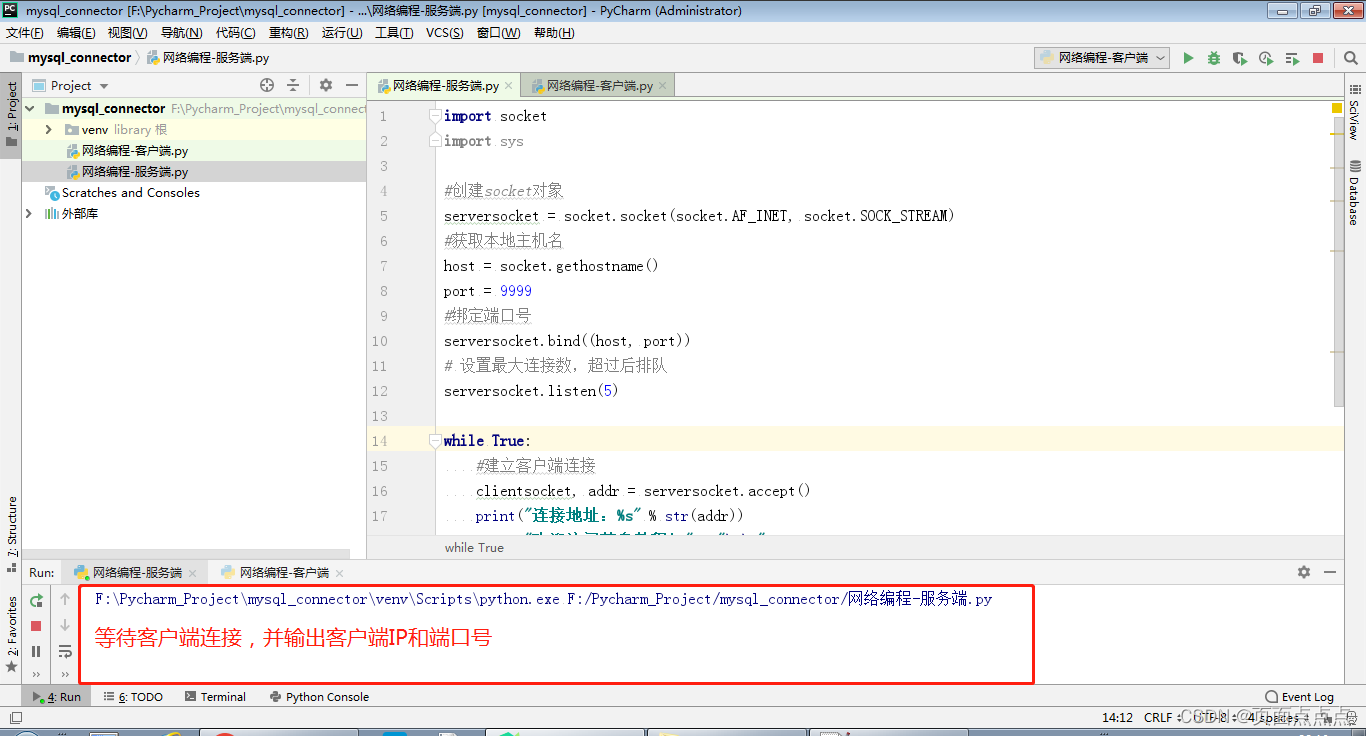
Task: Click the CRLF line separator in status bar
Action: [x=1158, y=718]
